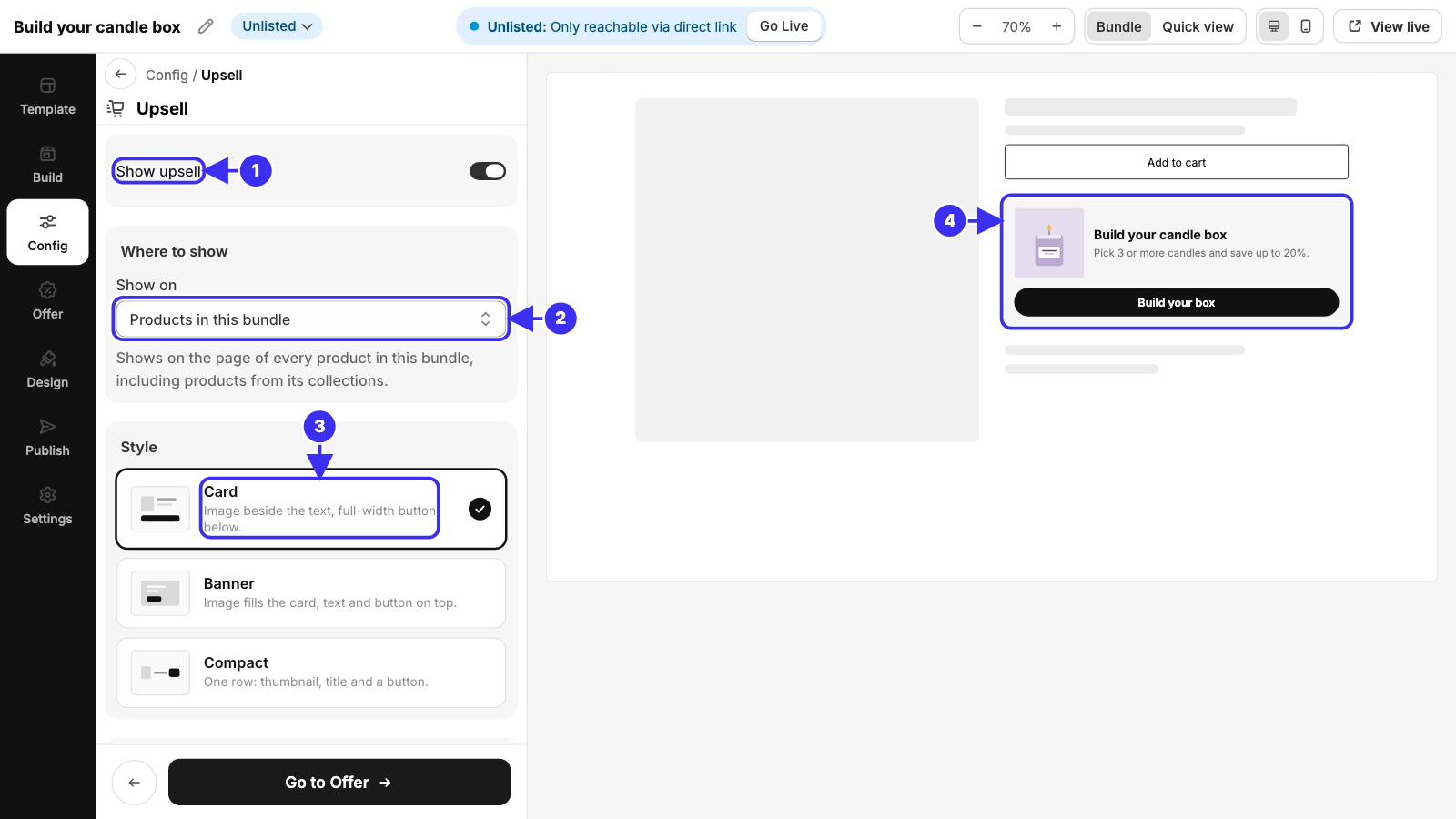Decrease zoom with the minus icon
The width and height of the screenshot is (1456, 819).
(977, 26)
